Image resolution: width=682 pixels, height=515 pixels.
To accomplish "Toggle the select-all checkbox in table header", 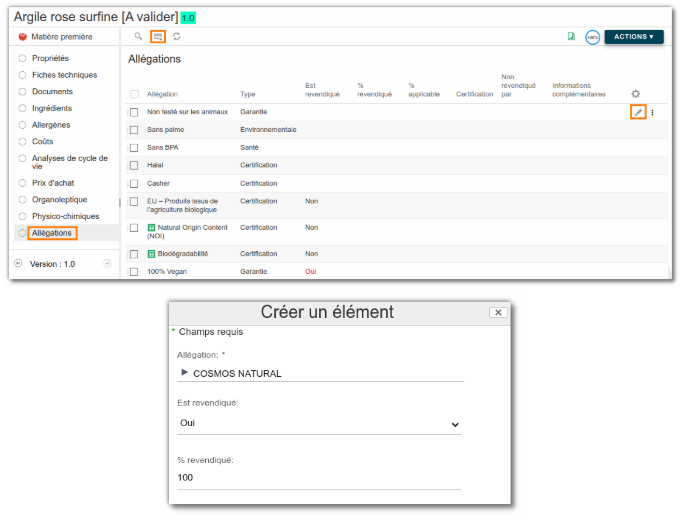I will pyautogui.click(x=133, y=94).
